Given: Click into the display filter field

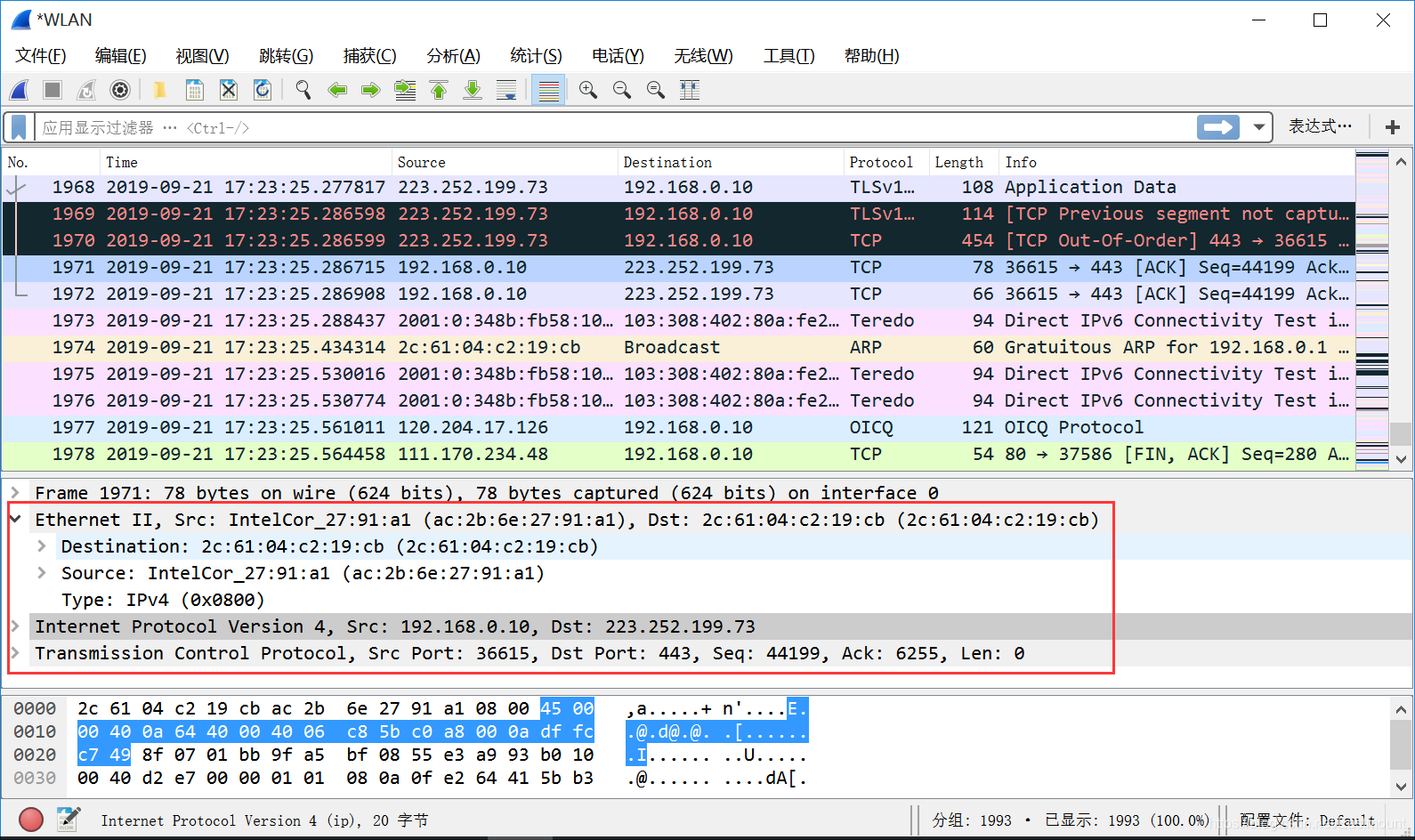Looking at the screenshot, I should [x=614, y=127].
